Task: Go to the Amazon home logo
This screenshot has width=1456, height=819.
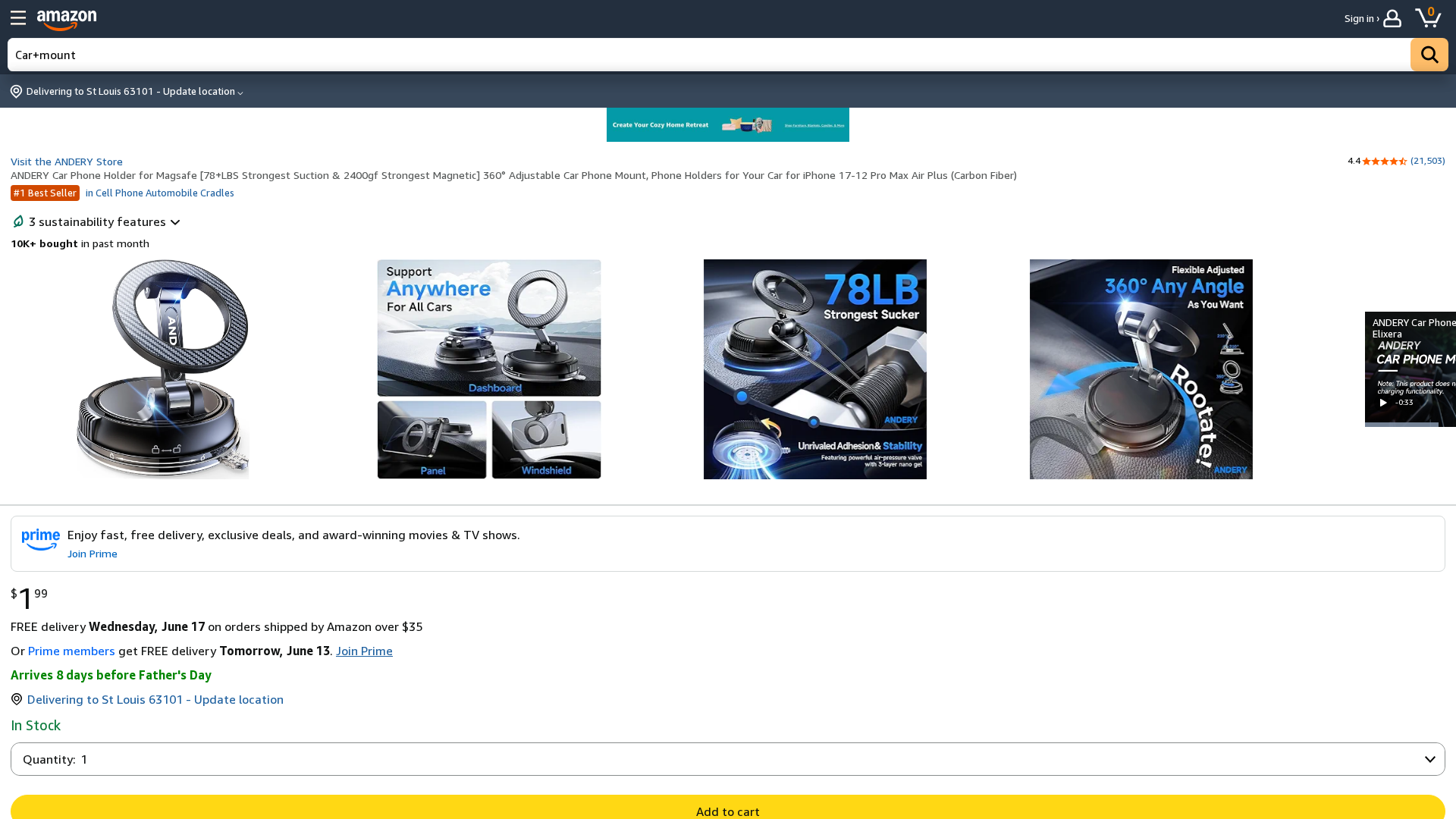Action: click(67, 20)
